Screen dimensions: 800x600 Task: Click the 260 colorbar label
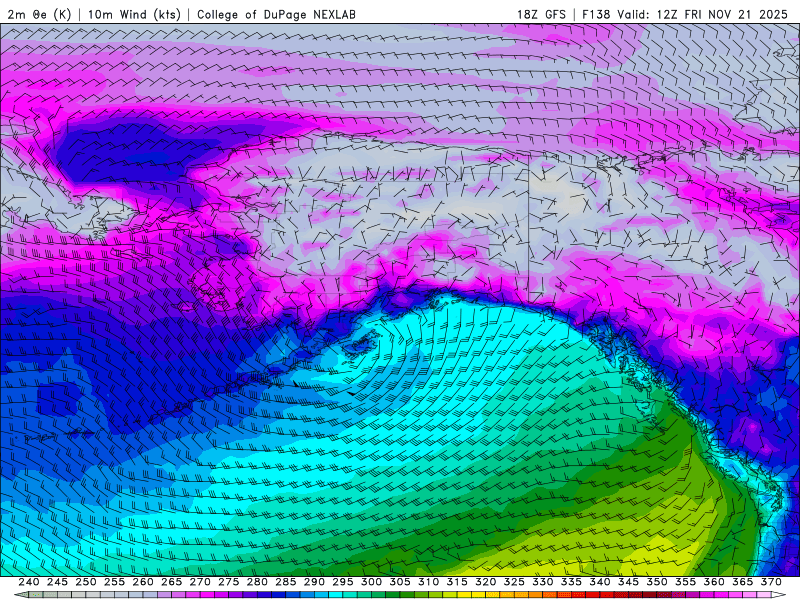pos(143,582)
